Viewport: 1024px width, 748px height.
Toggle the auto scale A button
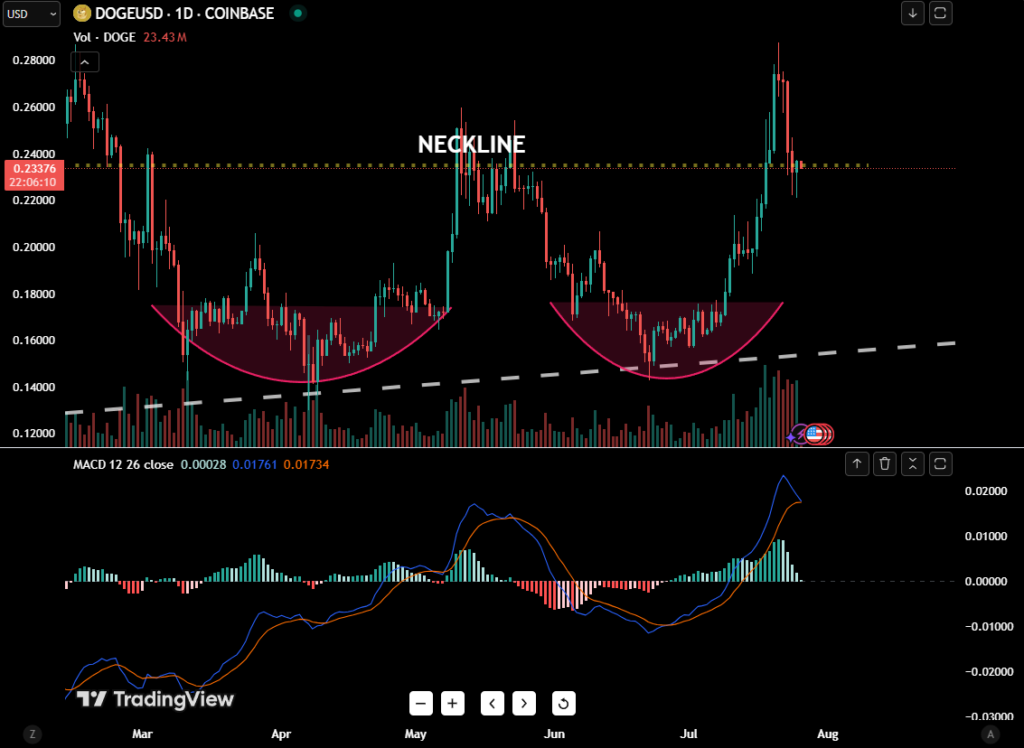tap(990, 734)
